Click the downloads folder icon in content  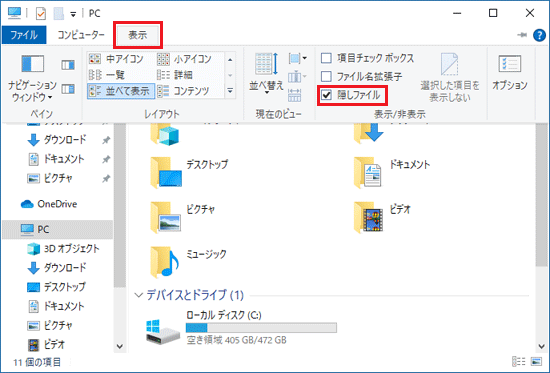(x=368, y=133)
